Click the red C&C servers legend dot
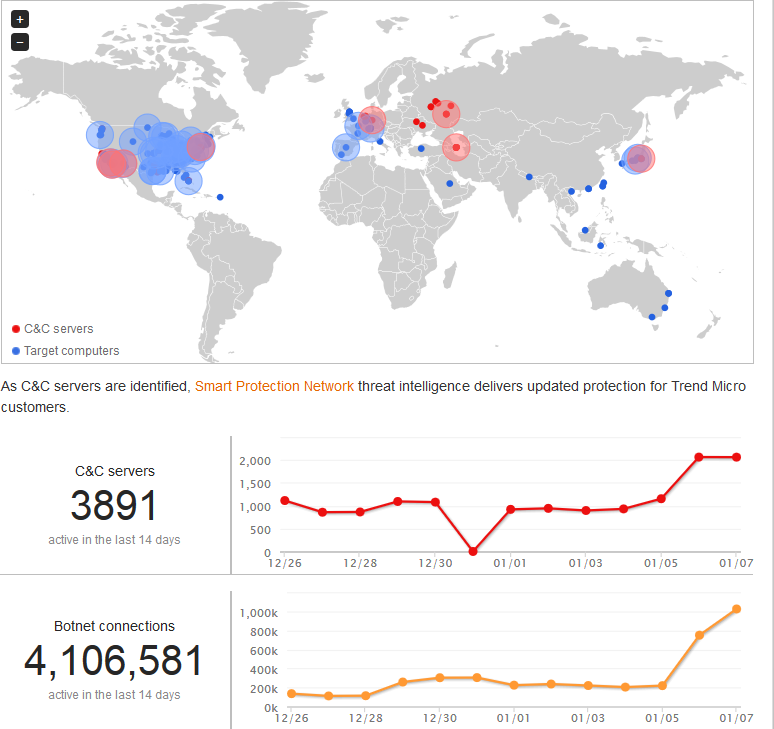This screenshot has height=729, width=774. [16, 329]
